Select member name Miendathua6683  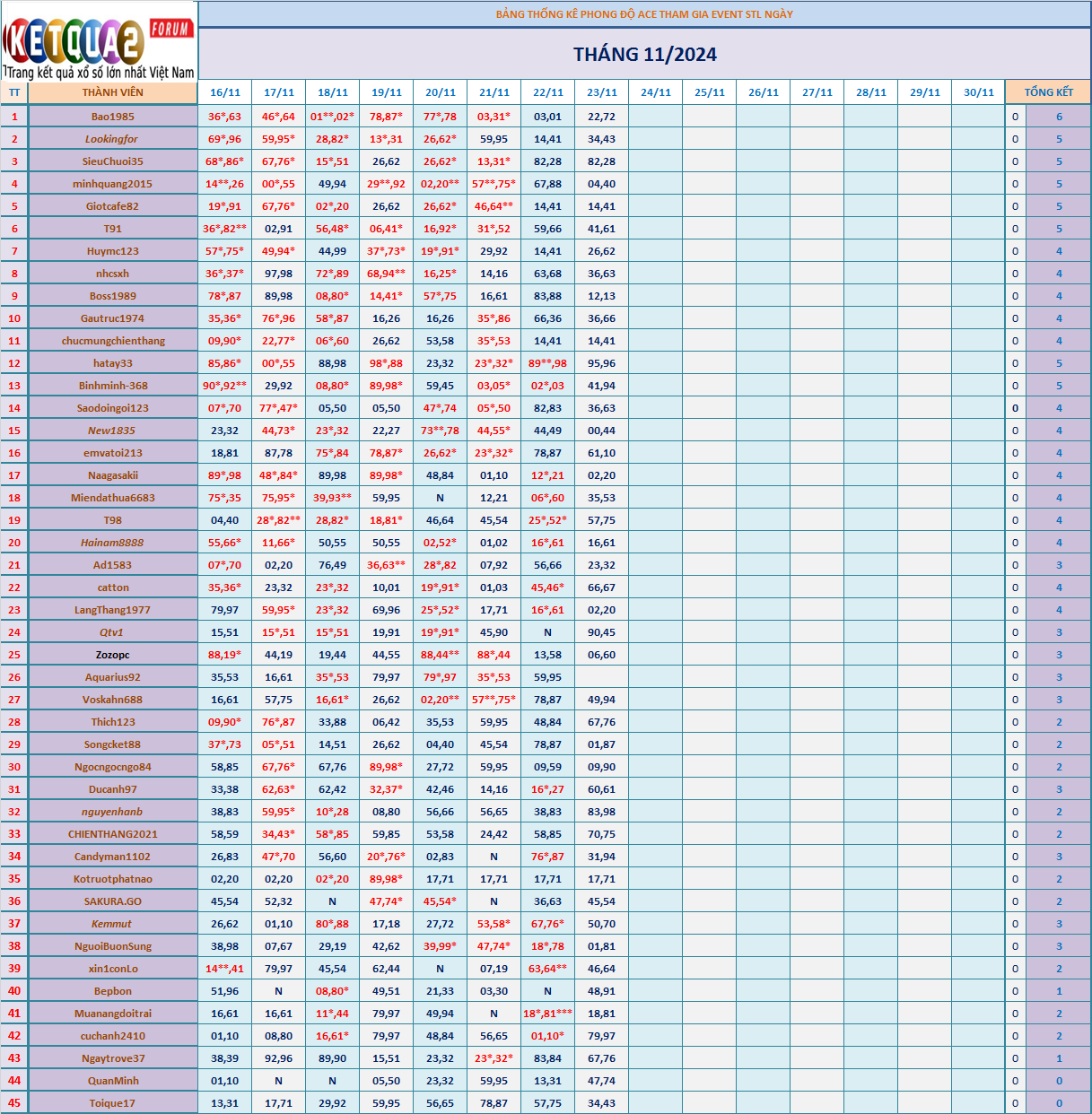pyautogui.click(x=113, y=498)
